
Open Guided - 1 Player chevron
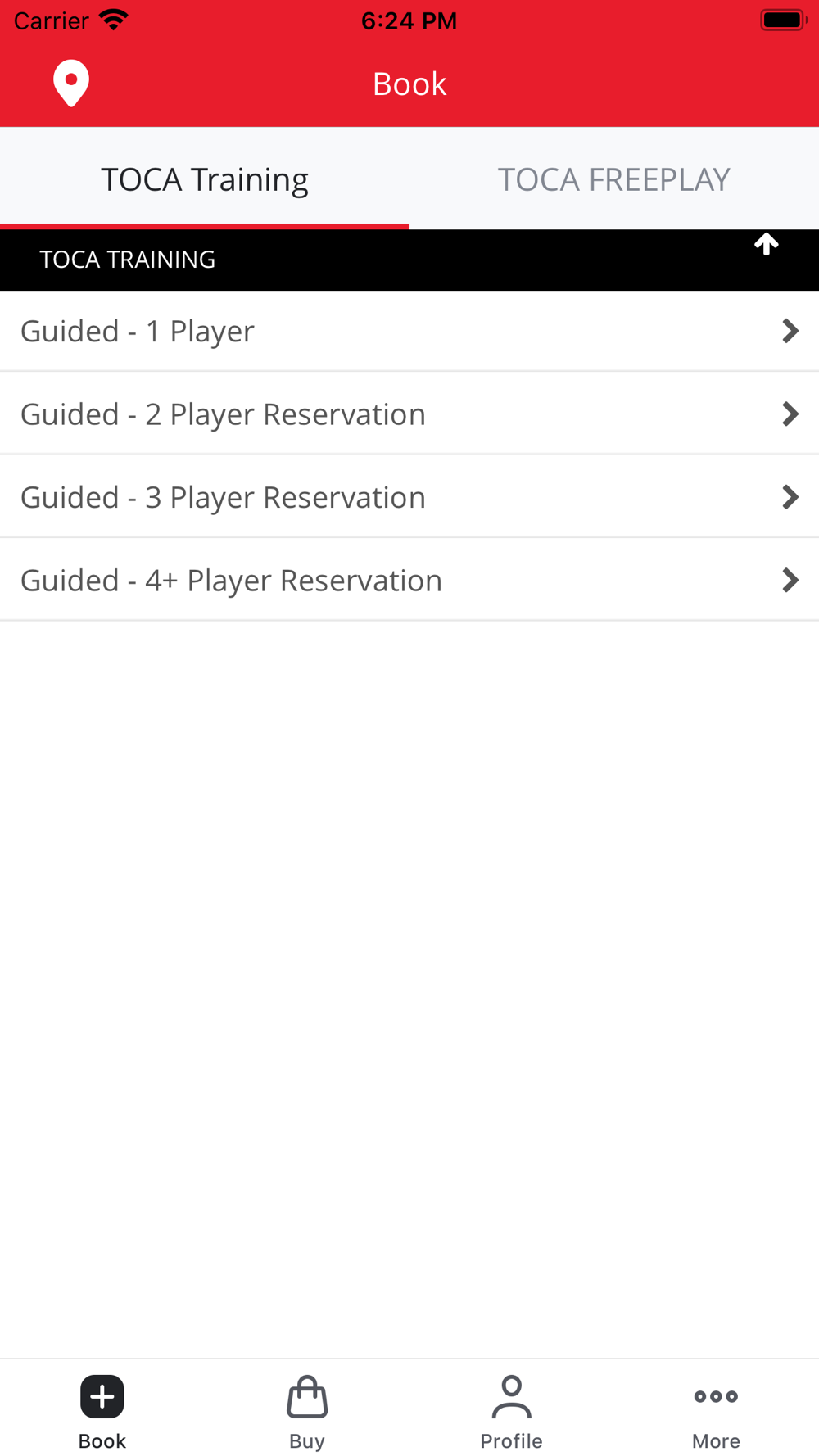click(790, 331)
